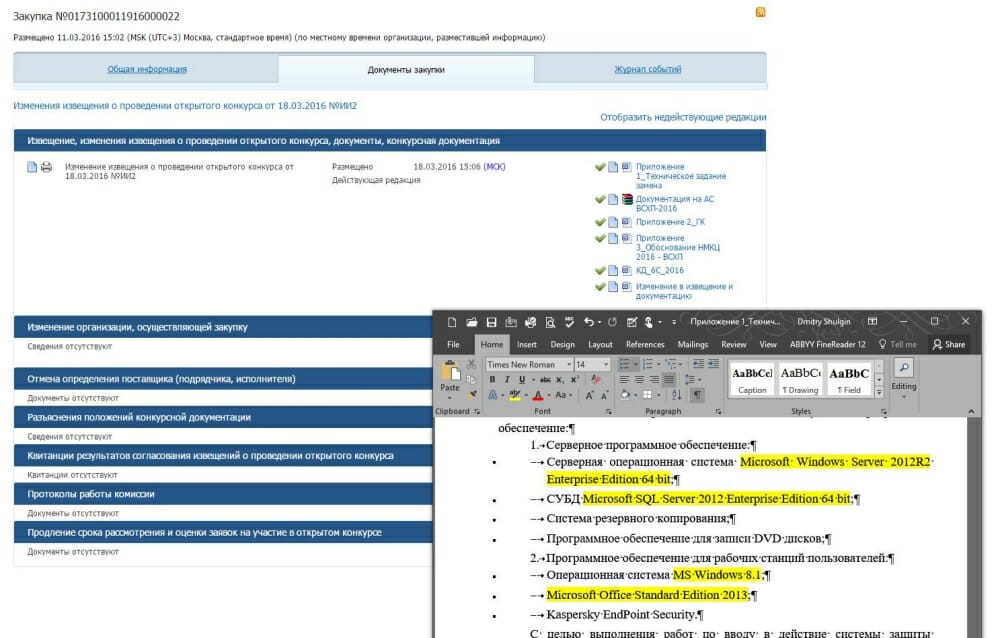Screen dimensions: 1000x638
Task: Click the Decrease Indent icon
Action: (x=698, y=364)
